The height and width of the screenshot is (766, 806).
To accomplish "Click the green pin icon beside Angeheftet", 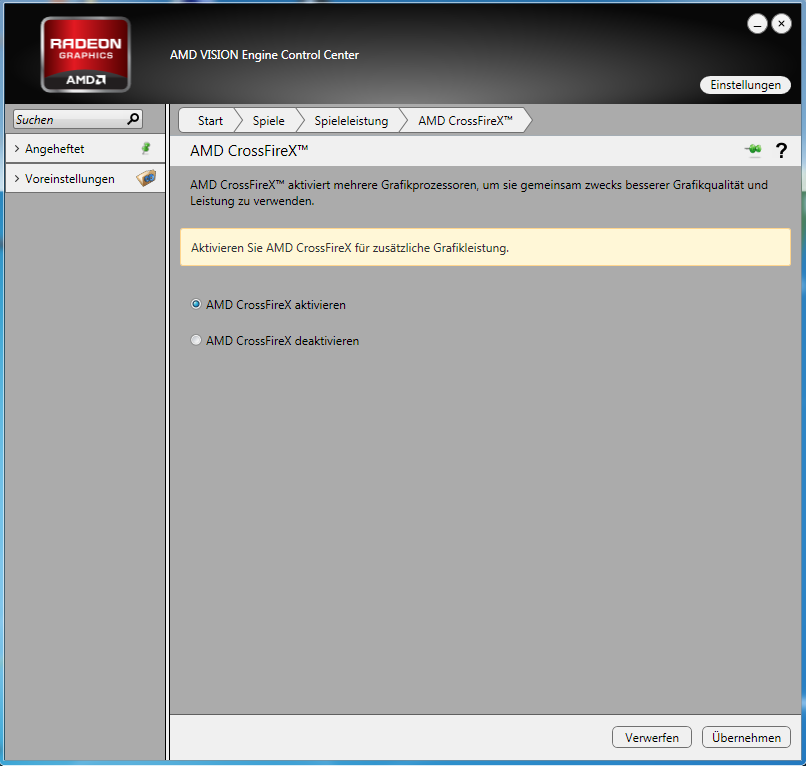I will point(146,149).
